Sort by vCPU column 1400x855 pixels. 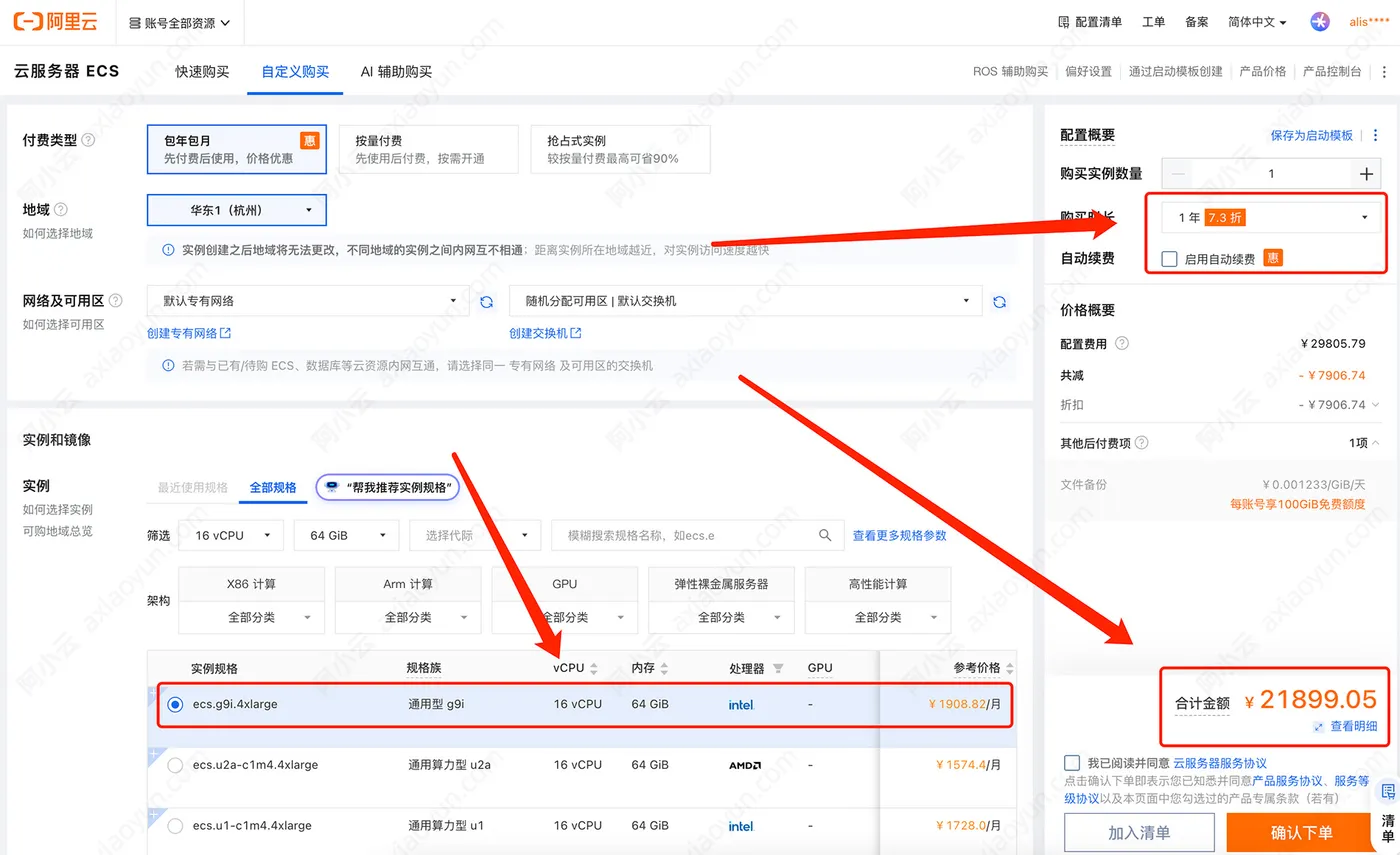point(594,668)
